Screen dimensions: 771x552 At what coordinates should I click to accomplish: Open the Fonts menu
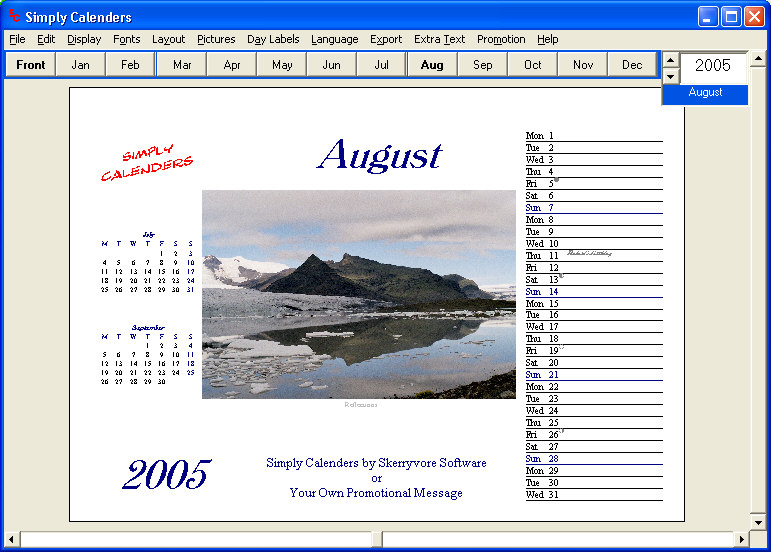point(126,39)
